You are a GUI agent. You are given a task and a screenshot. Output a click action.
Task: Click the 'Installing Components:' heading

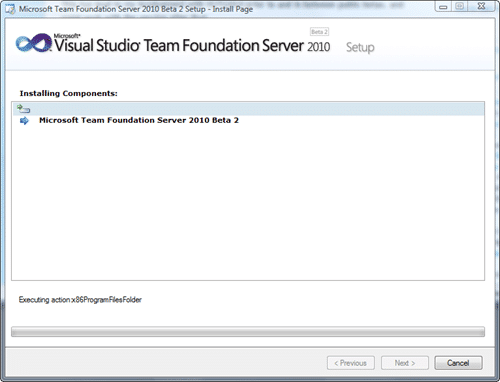coord(68,93)
